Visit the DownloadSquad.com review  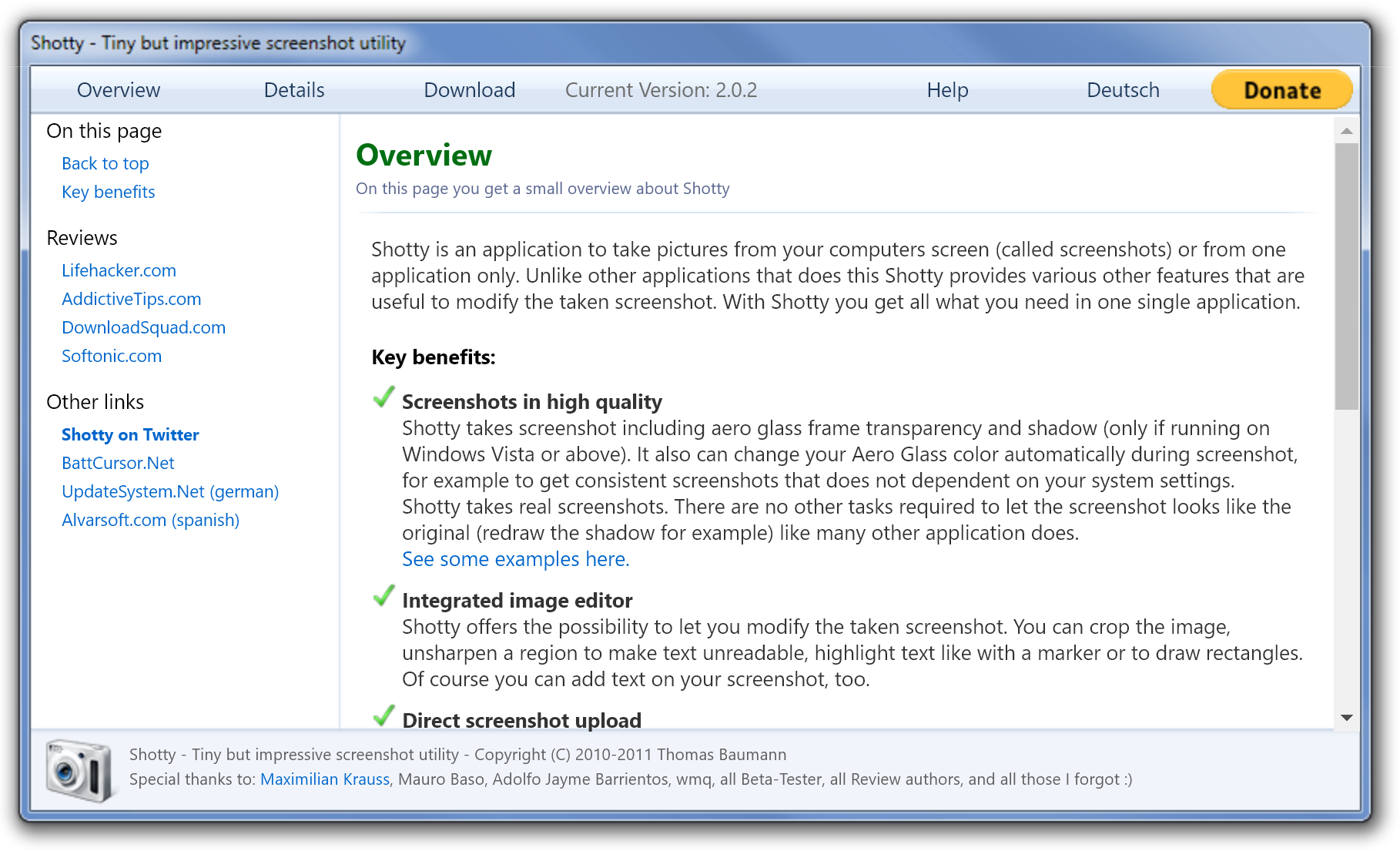[x=144, y=327]
